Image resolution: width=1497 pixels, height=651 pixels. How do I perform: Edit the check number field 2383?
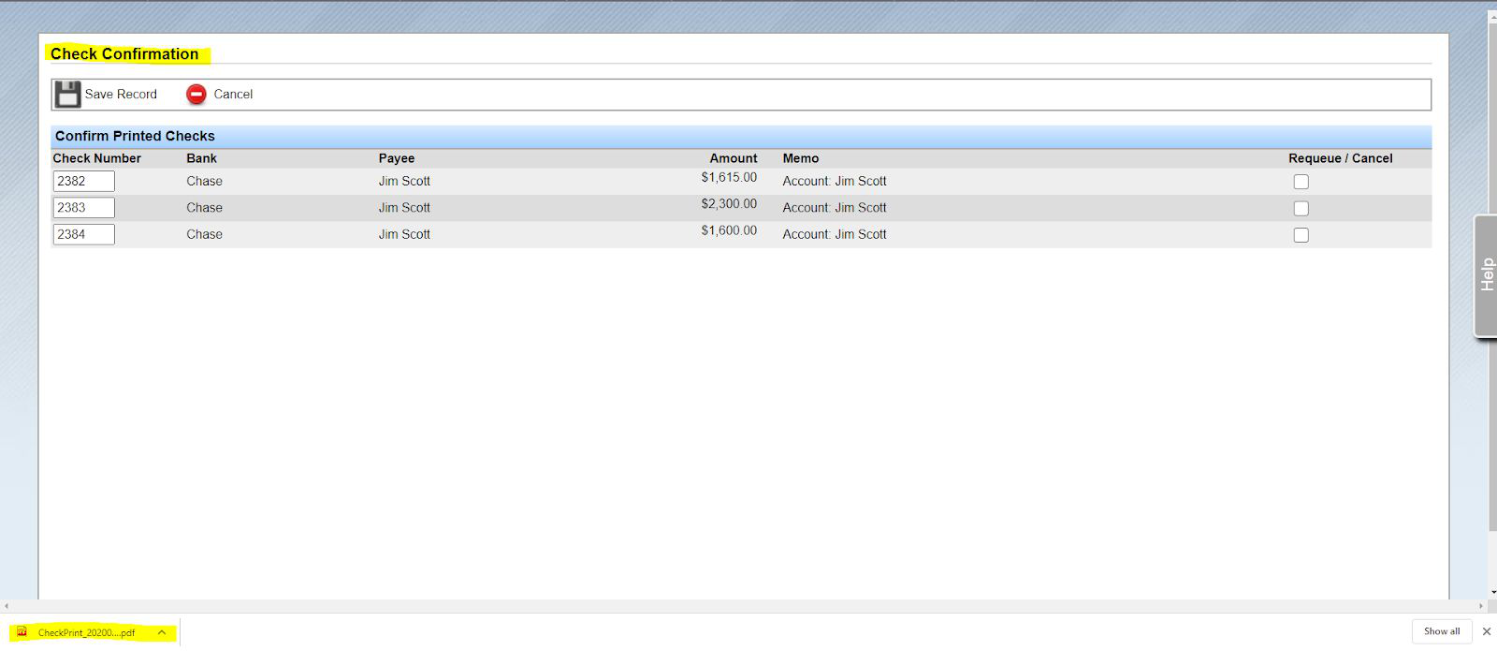pos(84,208)
